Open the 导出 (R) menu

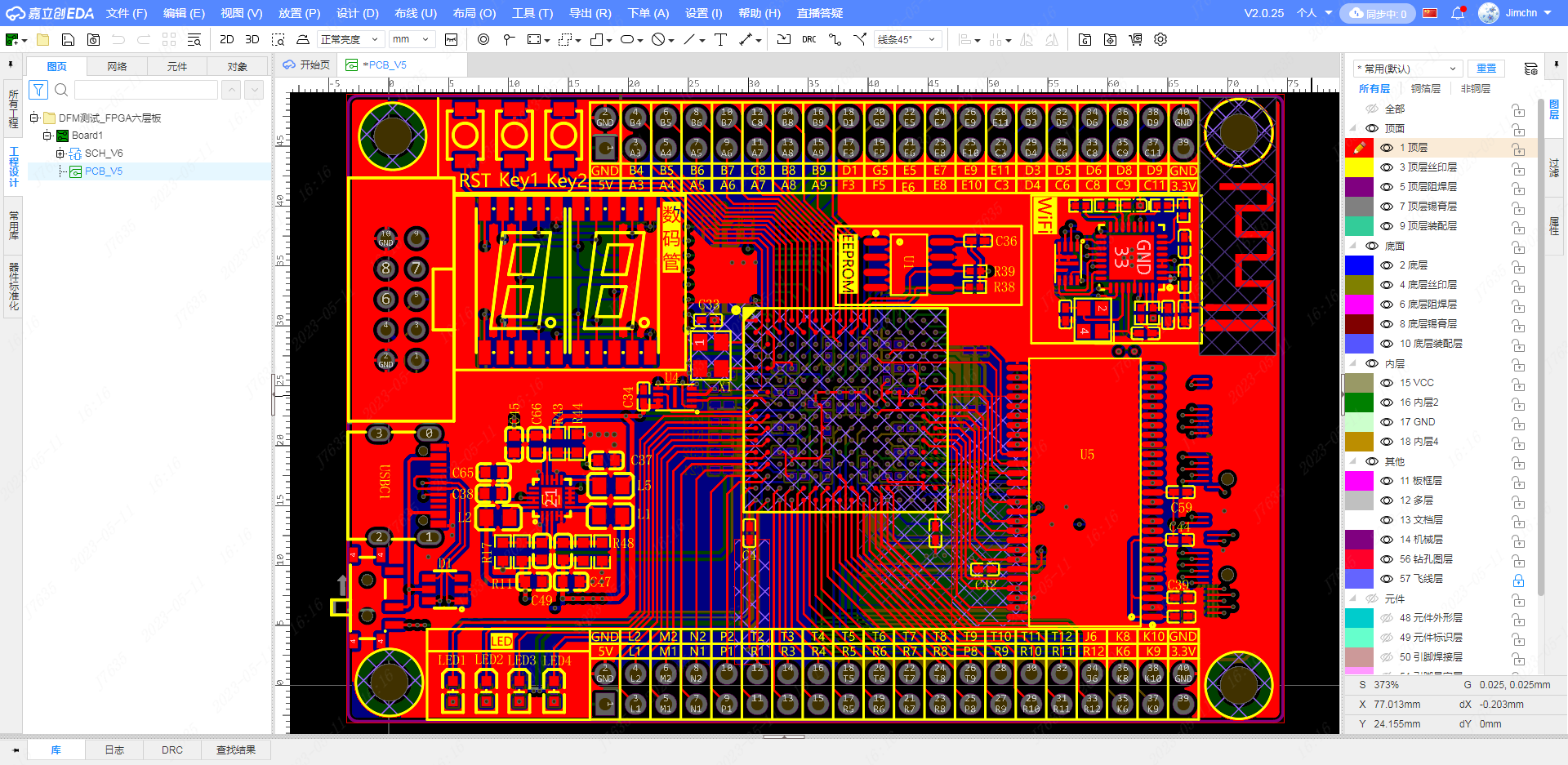pyautogui.click(x=590, y=13)
